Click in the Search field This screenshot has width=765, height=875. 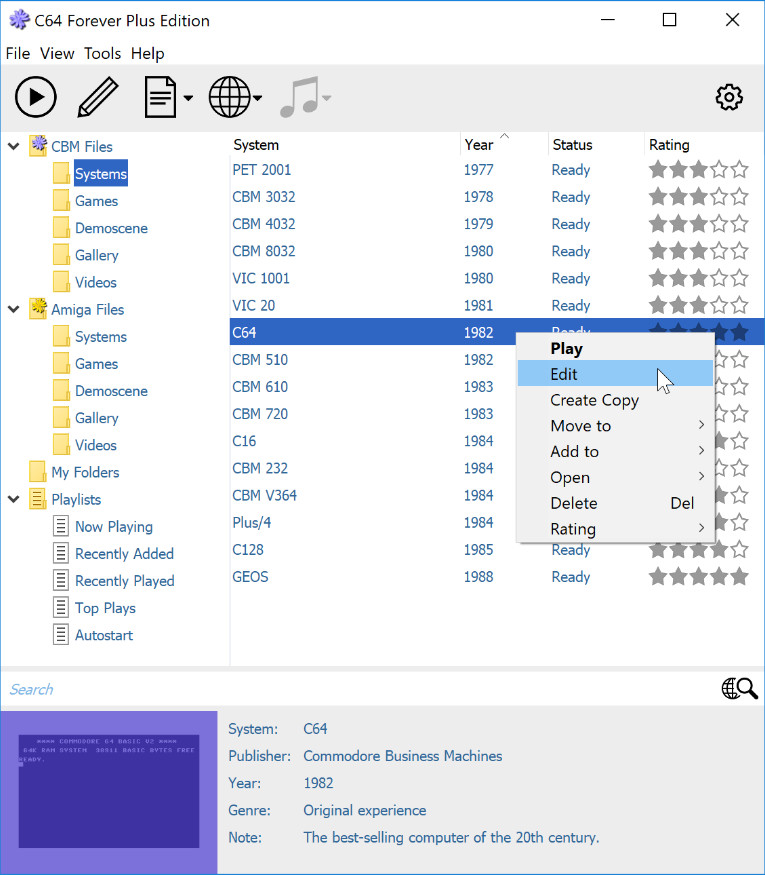357,689
